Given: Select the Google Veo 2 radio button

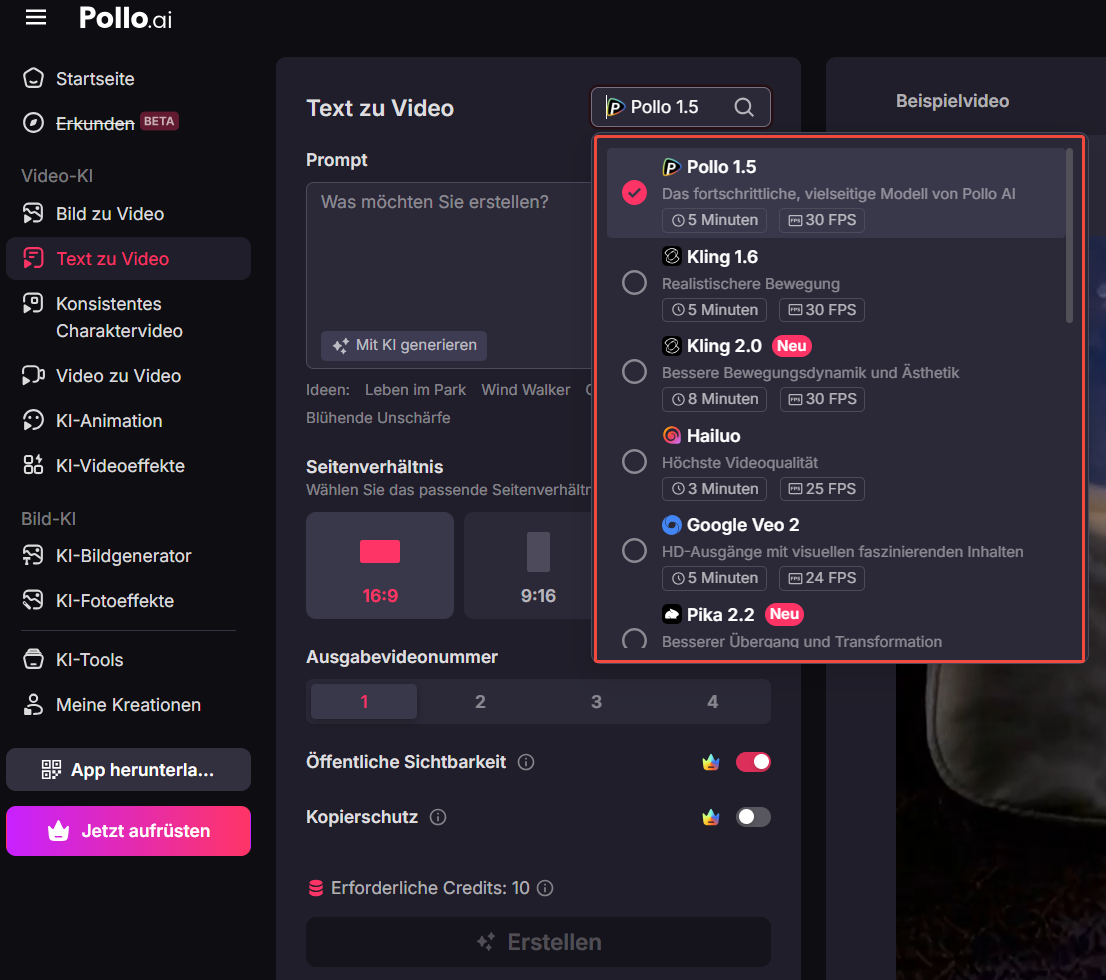Looking at the screenshot, I should click(634, 550).
